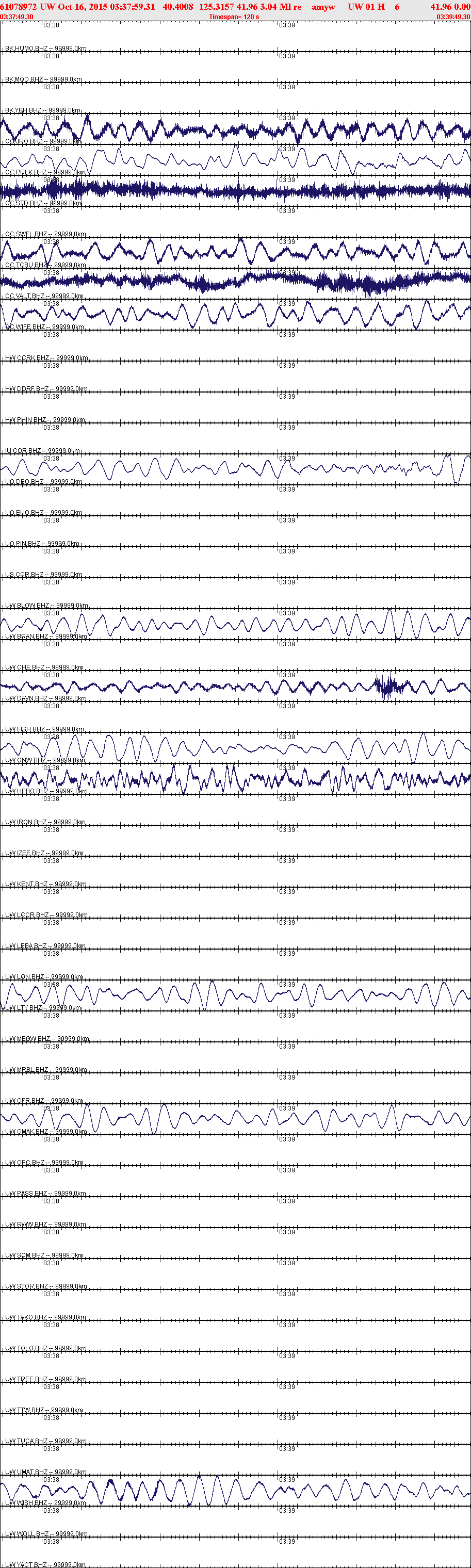Viewport: 471px width, 1568px height.
Task: Select the UW.TTW.BHZ station label
Action: pyautogui.click(x=44, y=1411)
